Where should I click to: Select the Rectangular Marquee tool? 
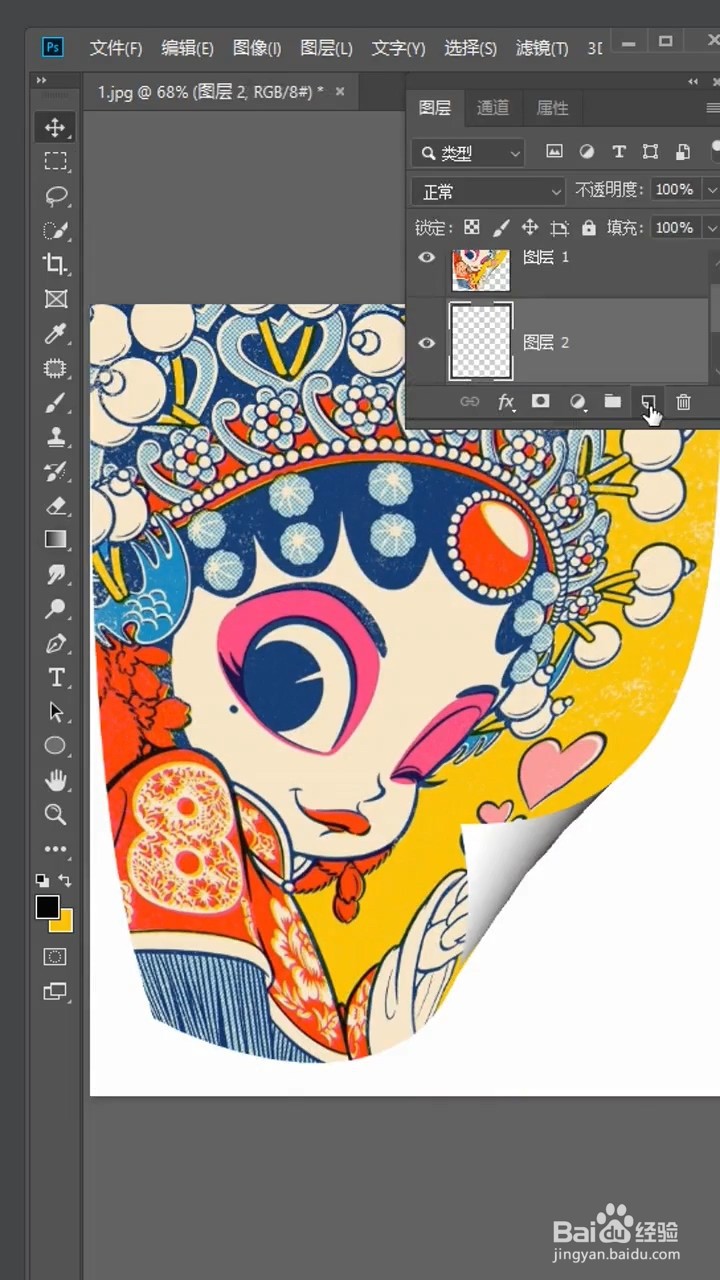tap(55, 161)
